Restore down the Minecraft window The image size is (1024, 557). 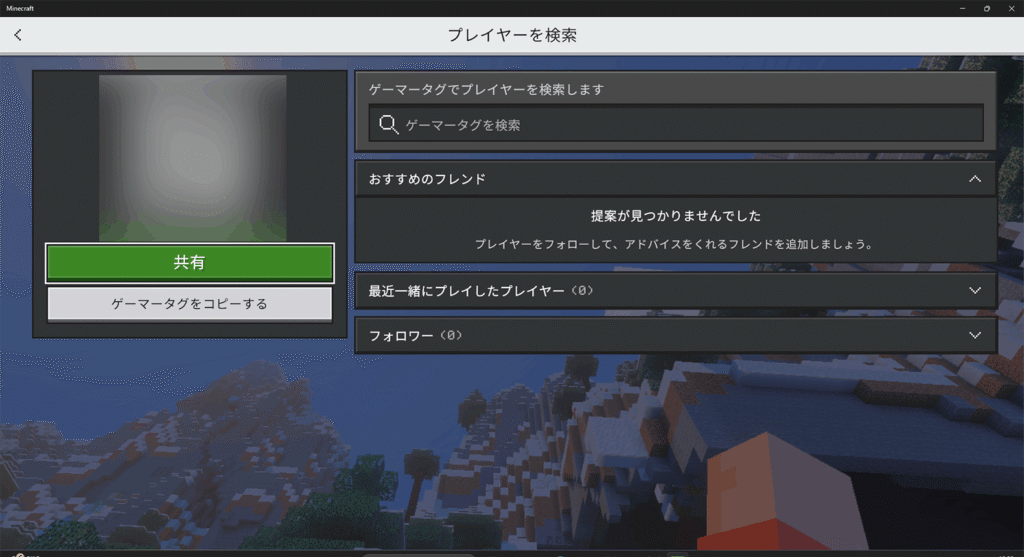(987, 8)
